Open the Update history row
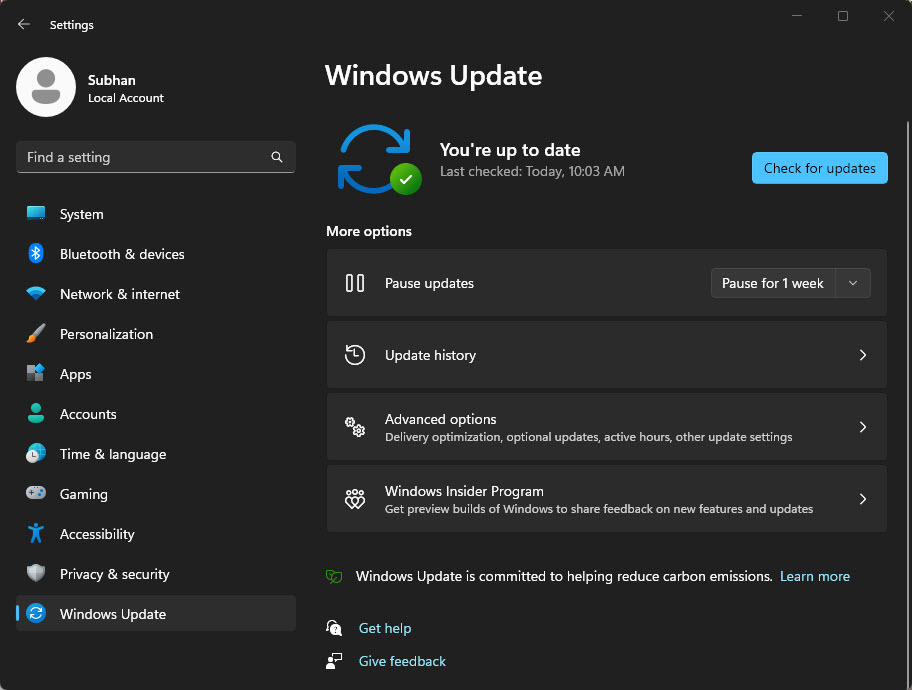 (x=607, y=355)
